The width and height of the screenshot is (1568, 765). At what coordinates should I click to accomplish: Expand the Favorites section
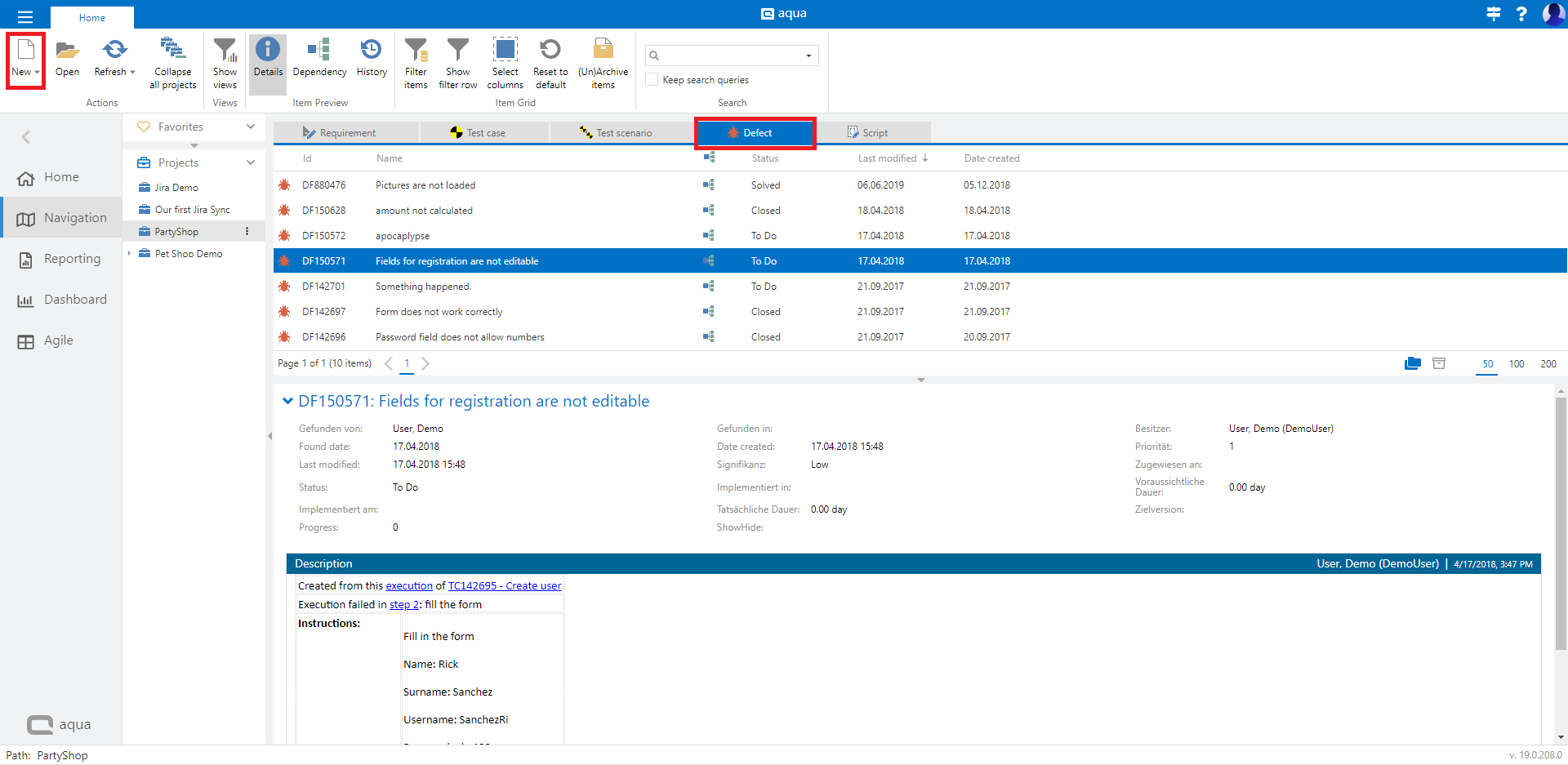tap(251, 127)
